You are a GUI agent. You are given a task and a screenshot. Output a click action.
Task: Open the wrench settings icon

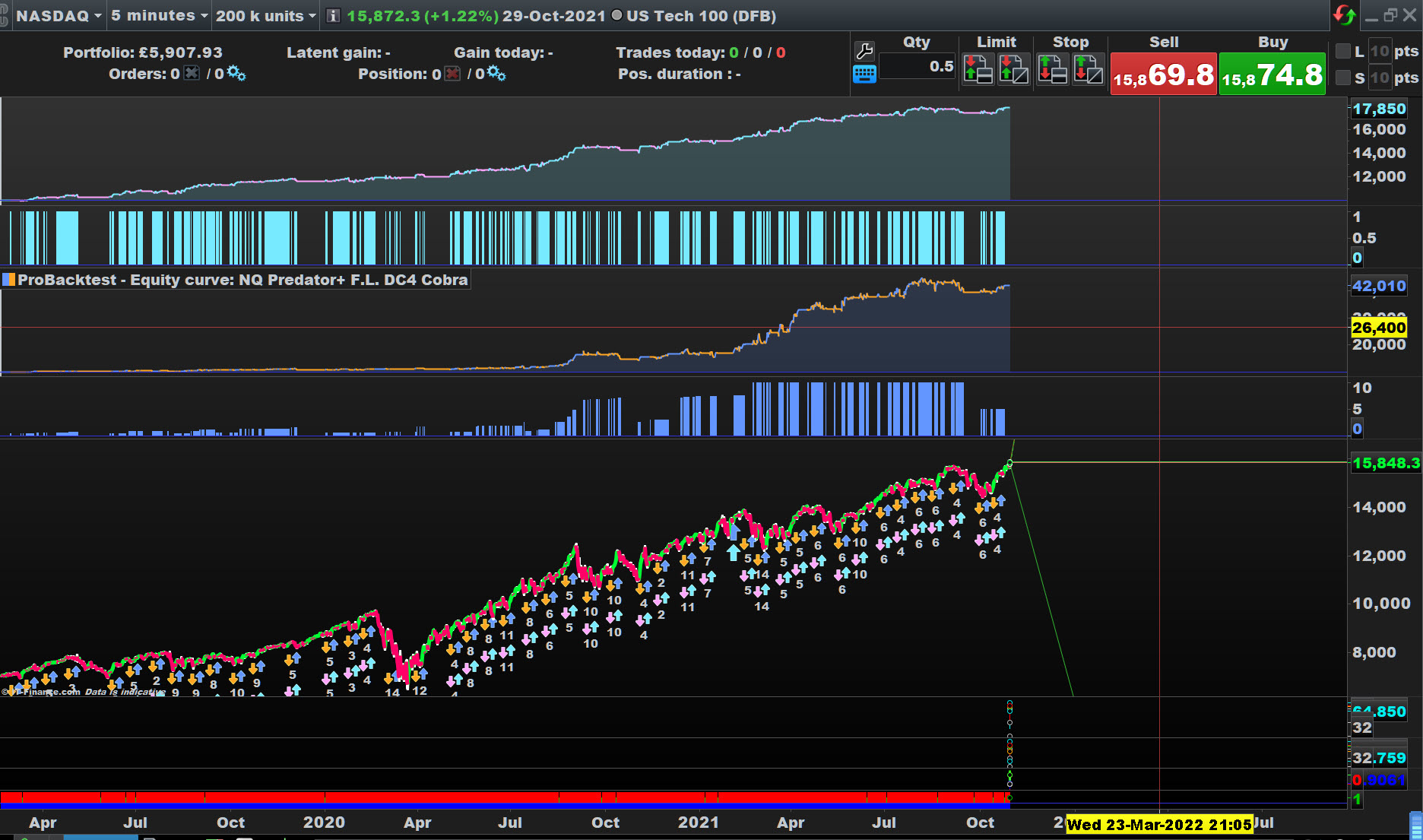pos(864,51)
